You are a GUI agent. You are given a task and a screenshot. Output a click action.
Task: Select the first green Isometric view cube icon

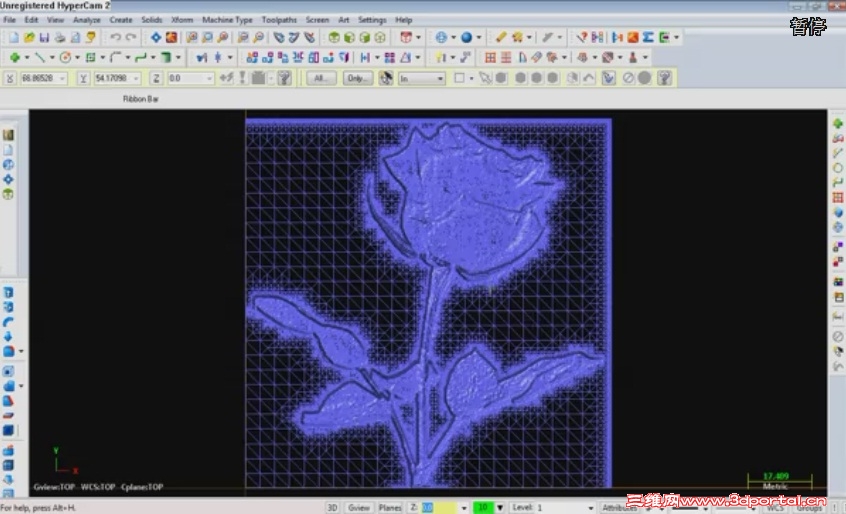click(334, 37)
